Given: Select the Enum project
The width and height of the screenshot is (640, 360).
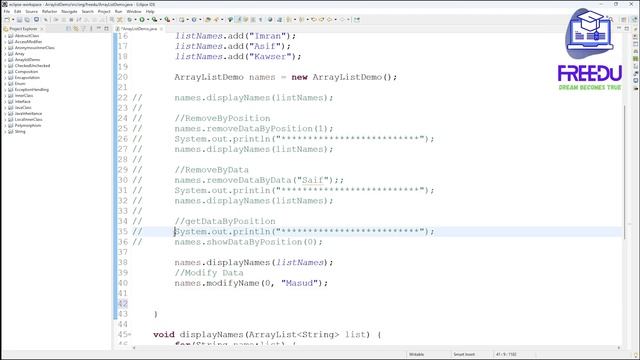Looking at the screenshot, I should click(x=20, y=84).
